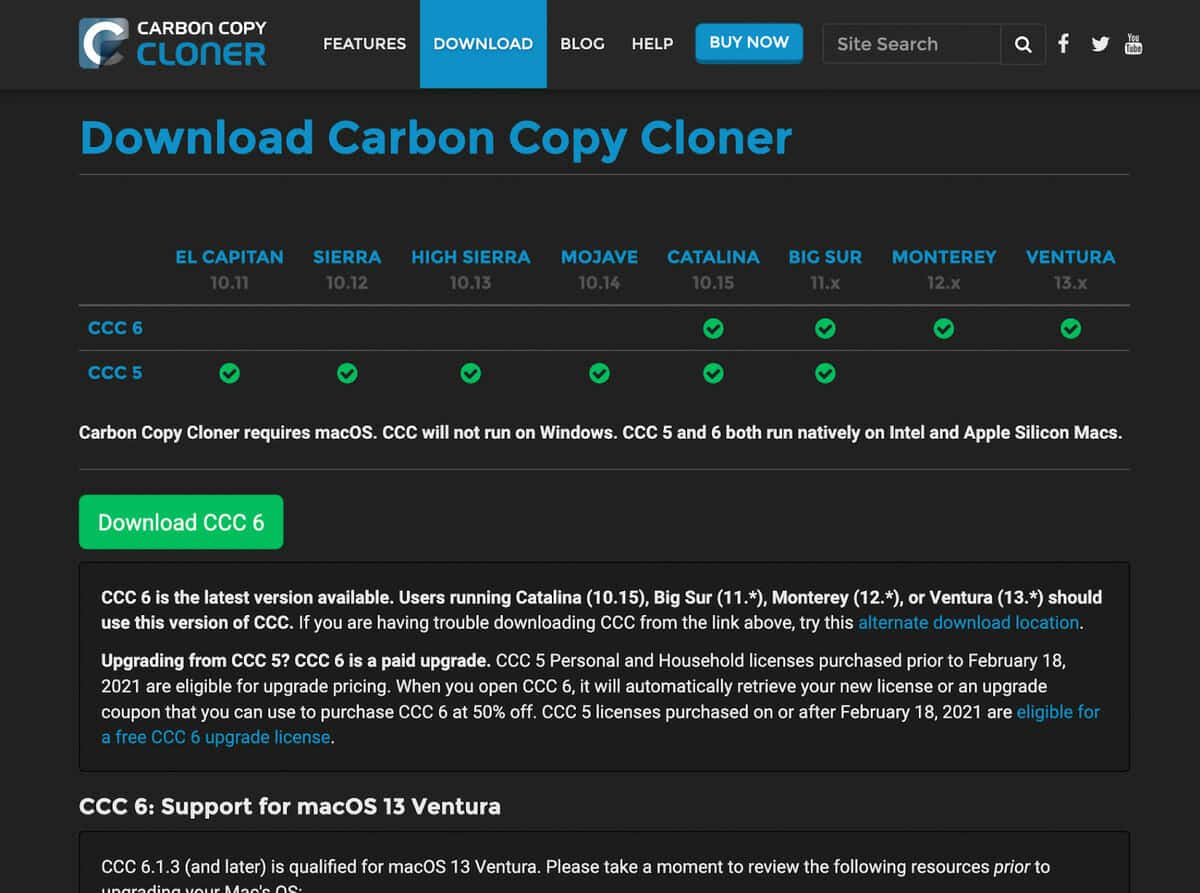Open the Blog page
Image resolution: width=1200 pixels, height=893 pixels.
click(x=582, y=44)
